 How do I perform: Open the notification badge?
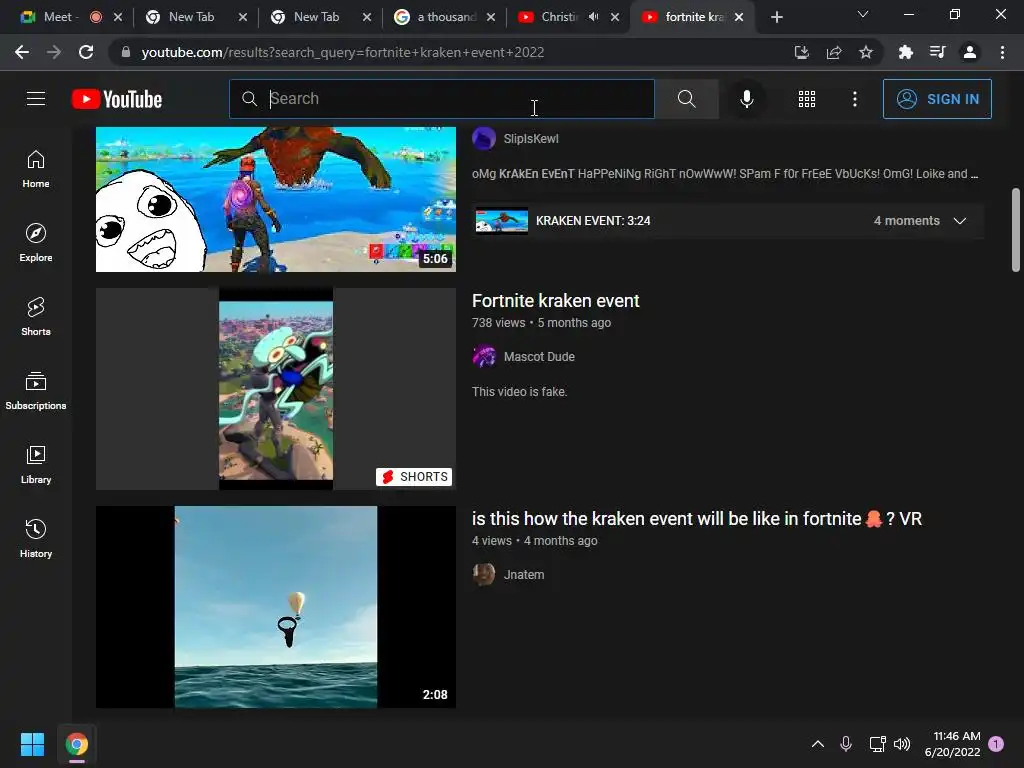pos(996,744)
